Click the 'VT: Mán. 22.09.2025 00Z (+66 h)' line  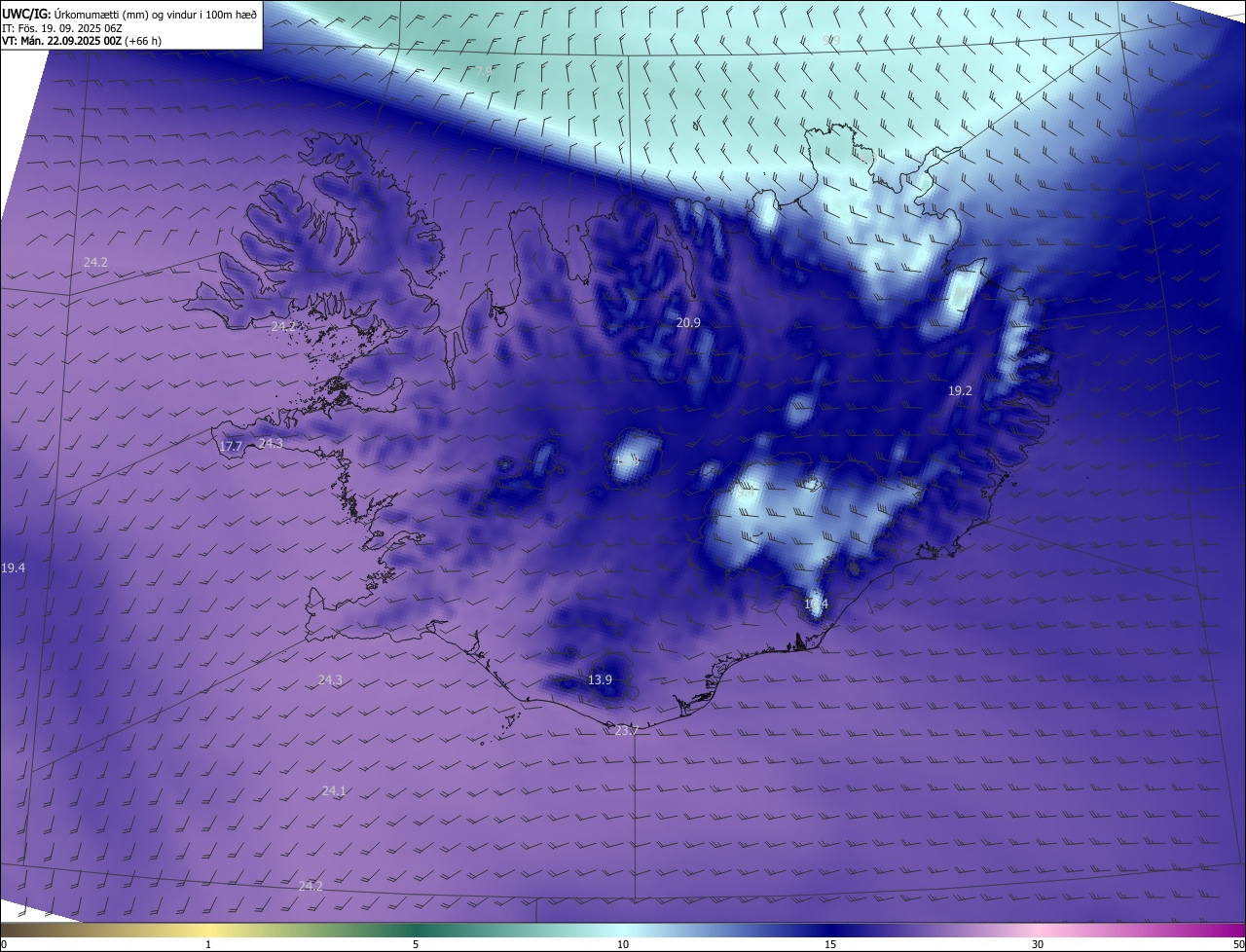(x=82, y=41)
